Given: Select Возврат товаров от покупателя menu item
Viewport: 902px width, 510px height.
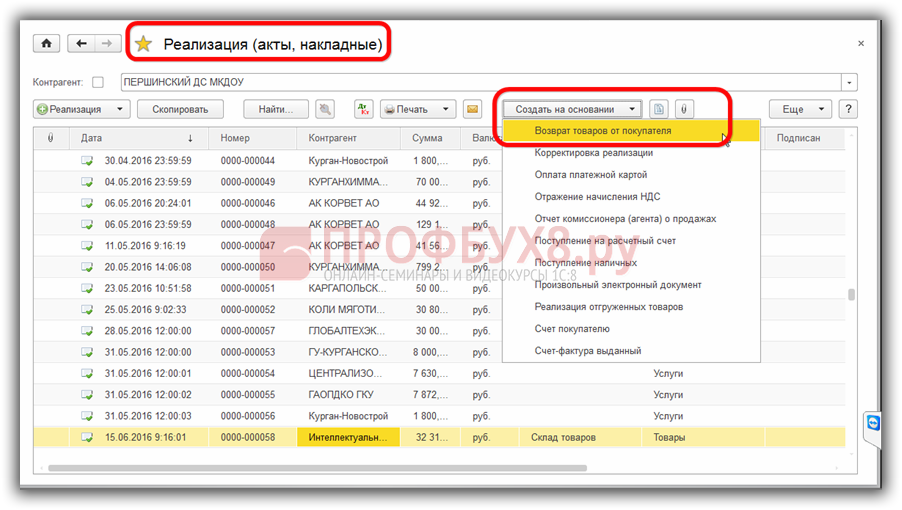Looking at the screenshot, I should pyautogui.click(x=602, y=131).
